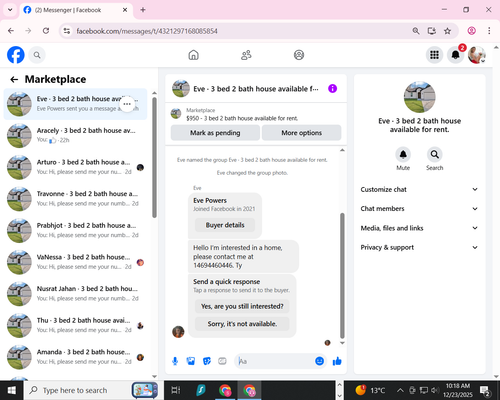Open the Chrome profile icon
500x400 pixels.
(471, 31)
